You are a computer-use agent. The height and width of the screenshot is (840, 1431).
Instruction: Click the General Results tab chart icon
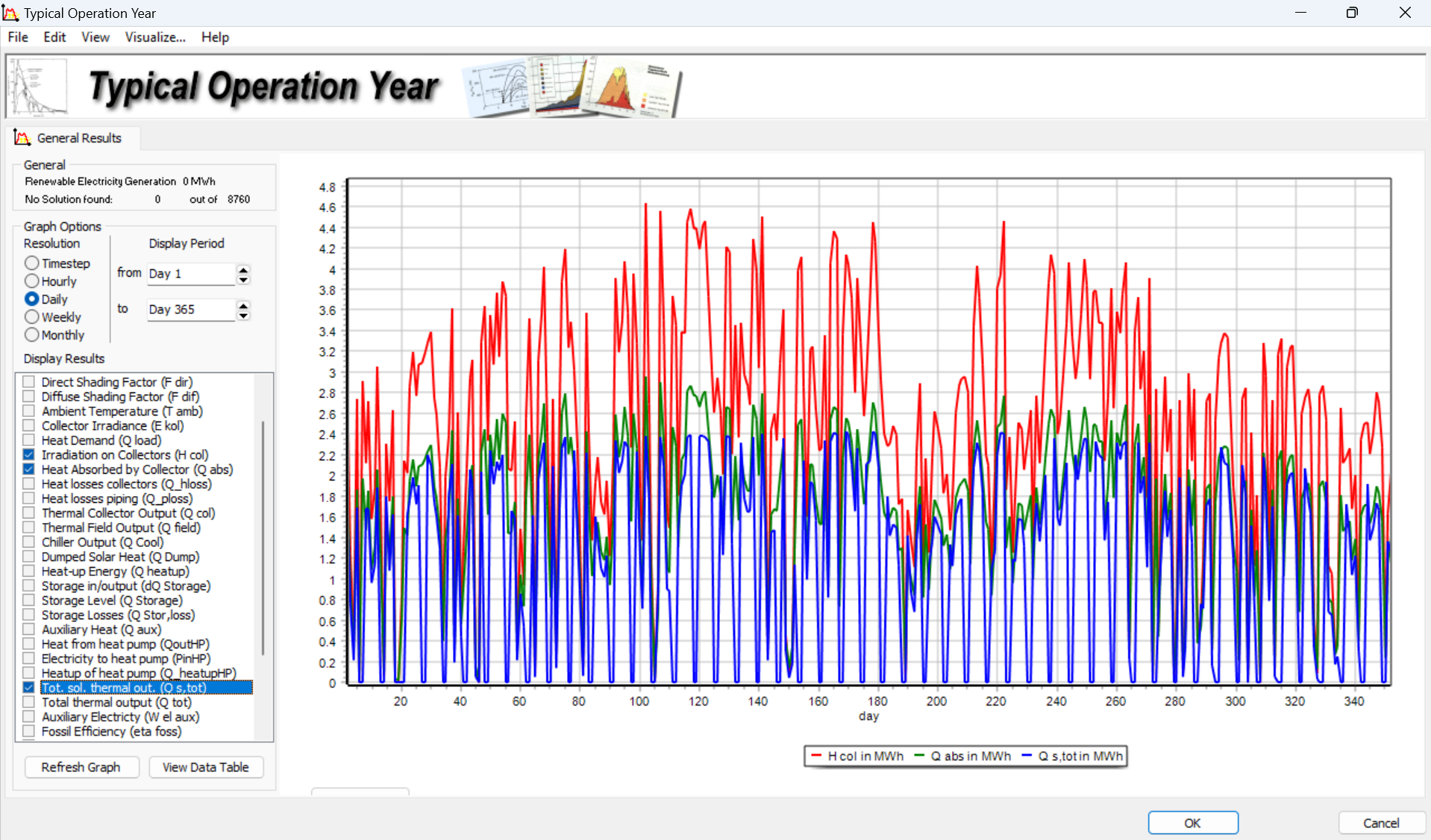click(22, 138)
